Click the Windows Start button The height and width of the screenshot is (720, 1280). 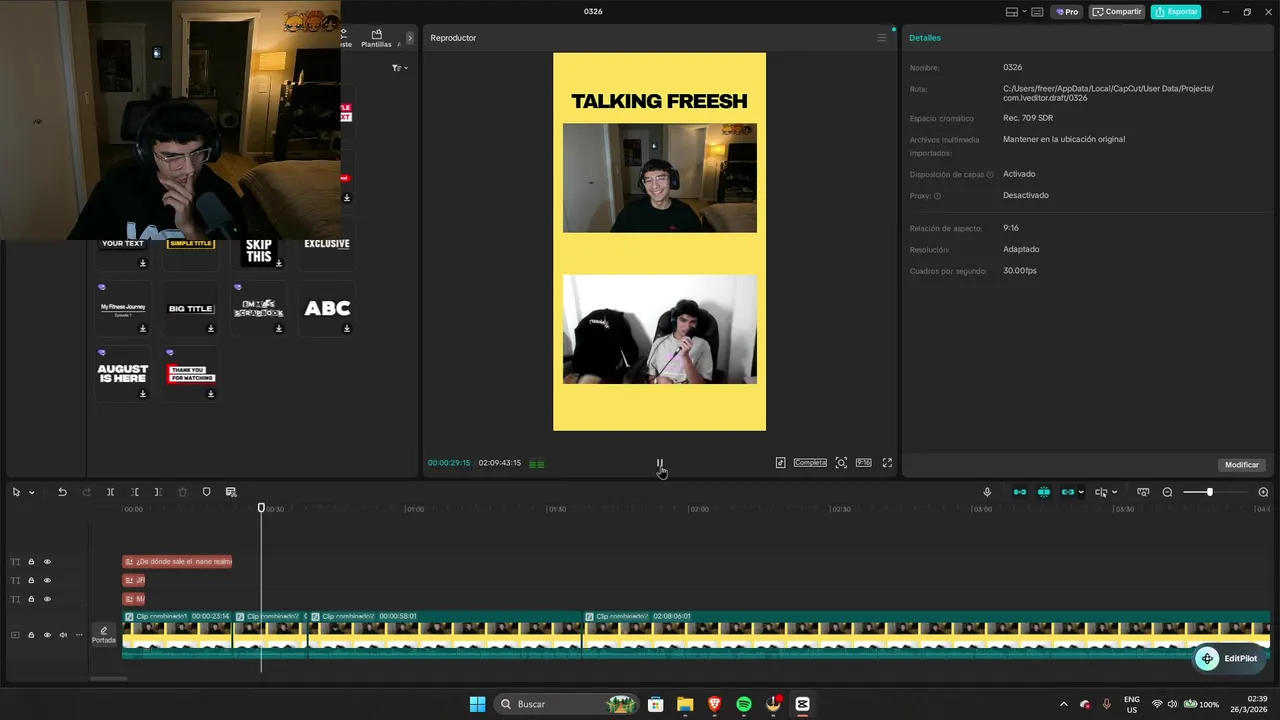click(477, 704)
